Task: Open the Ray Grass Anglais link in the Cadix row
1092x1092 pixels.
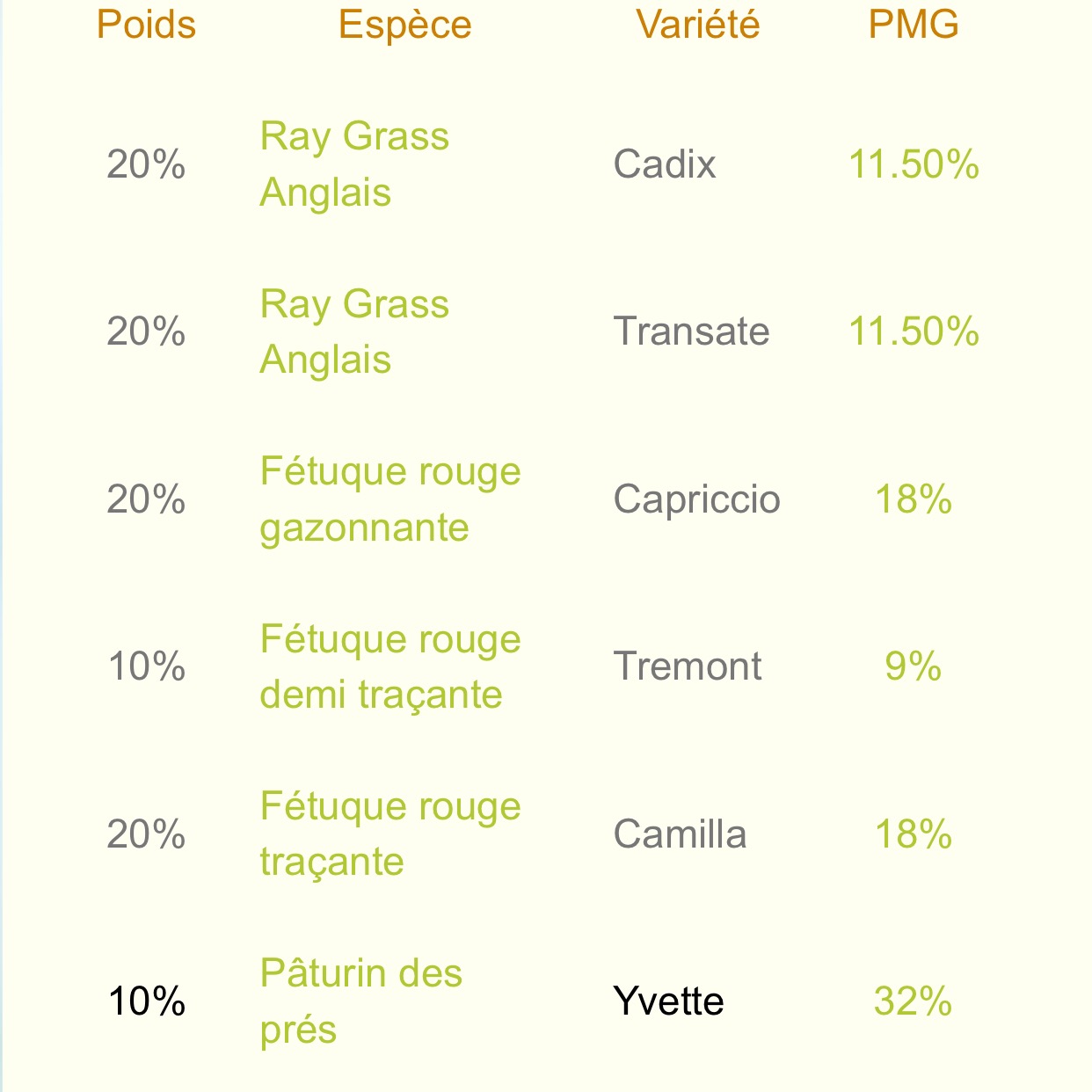Action: pos(354,164)
